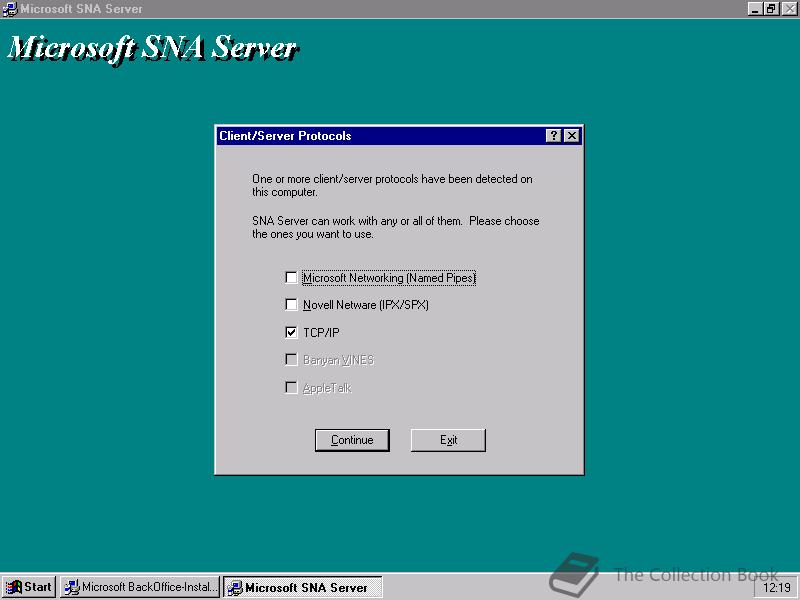Open the dialog's question mark help button

tap(554, 136)
